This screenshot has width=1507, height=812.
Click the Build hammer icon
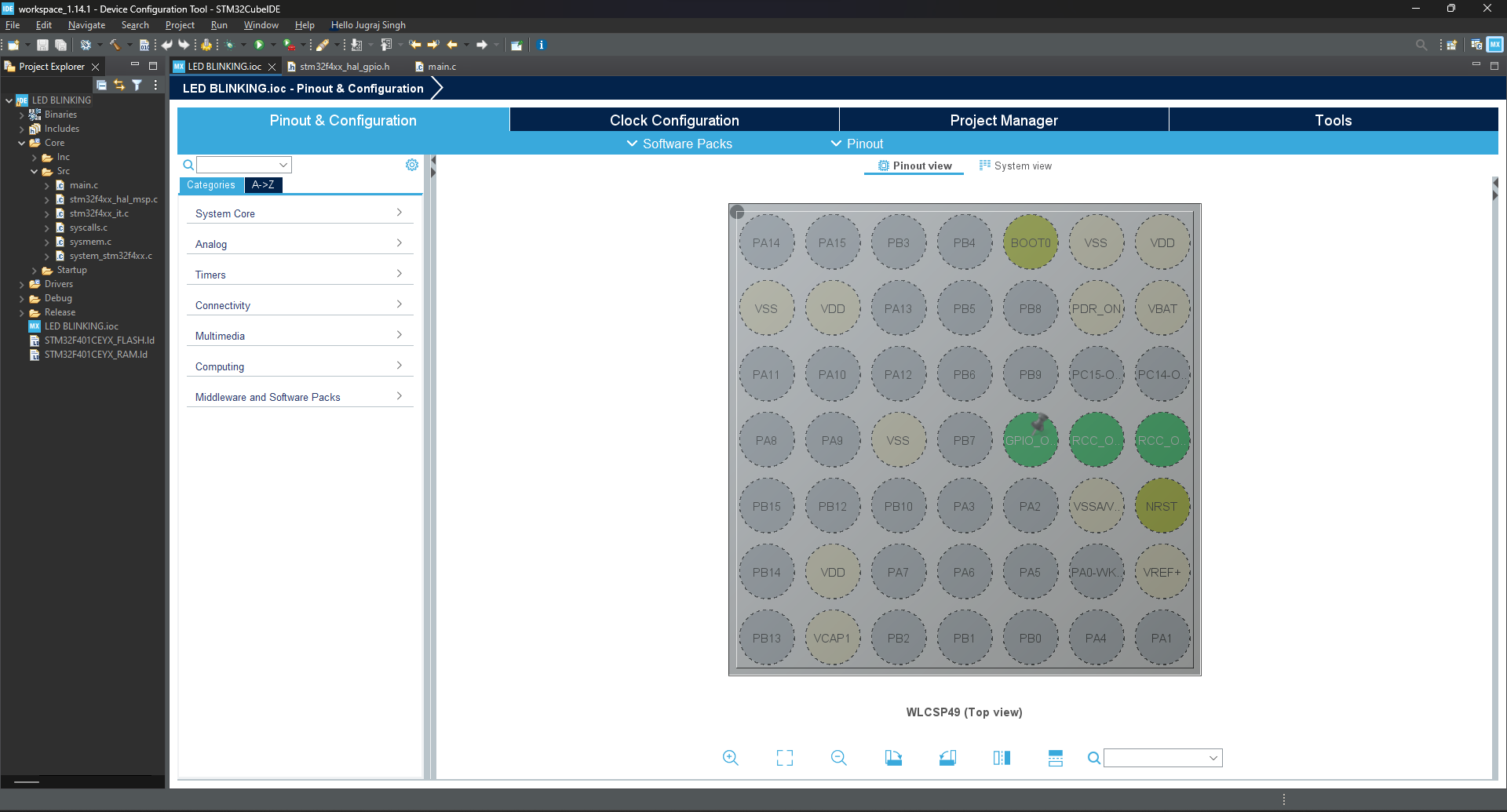click(x=115, y=46)
